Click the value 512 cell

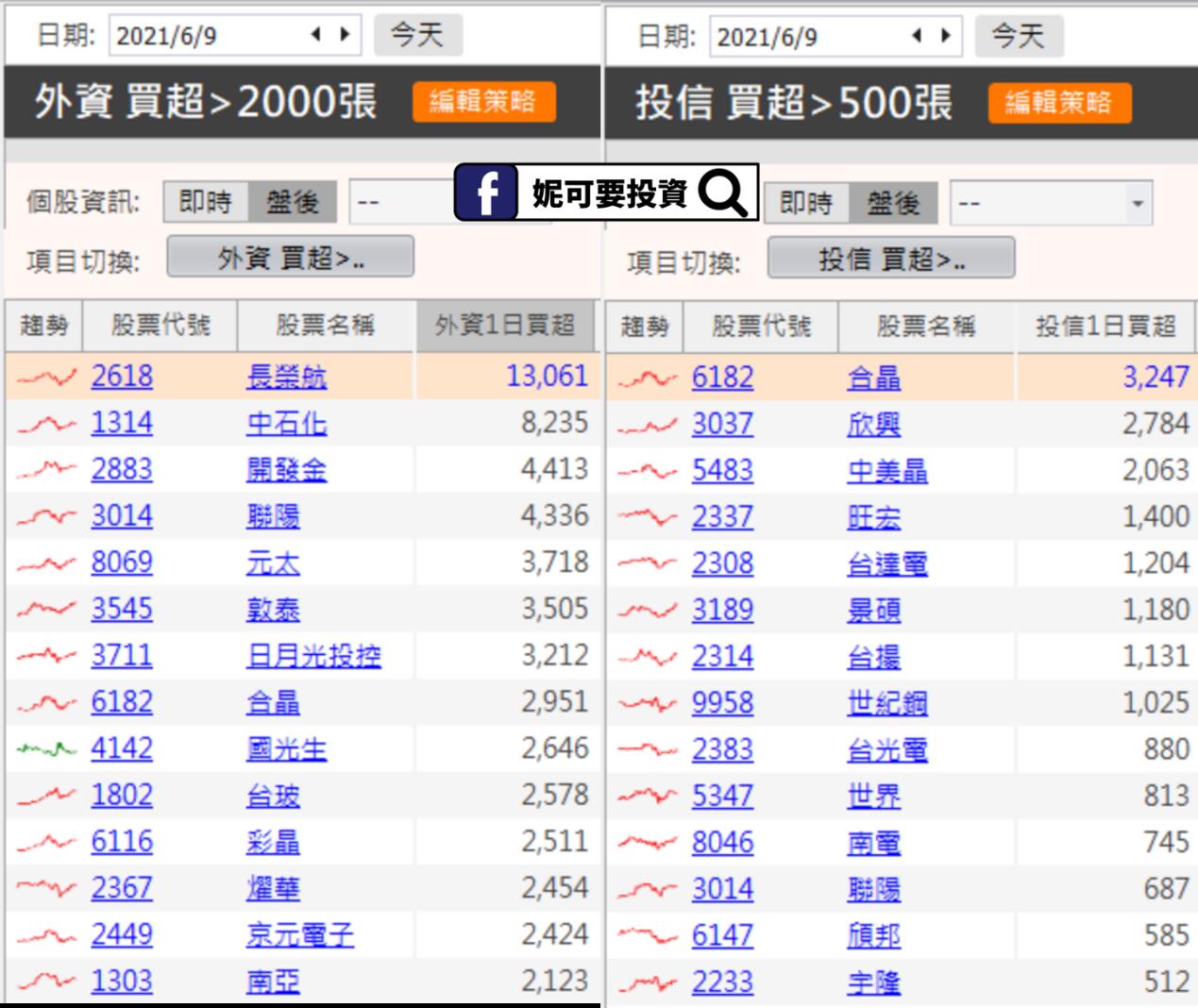coord(1166,982)
